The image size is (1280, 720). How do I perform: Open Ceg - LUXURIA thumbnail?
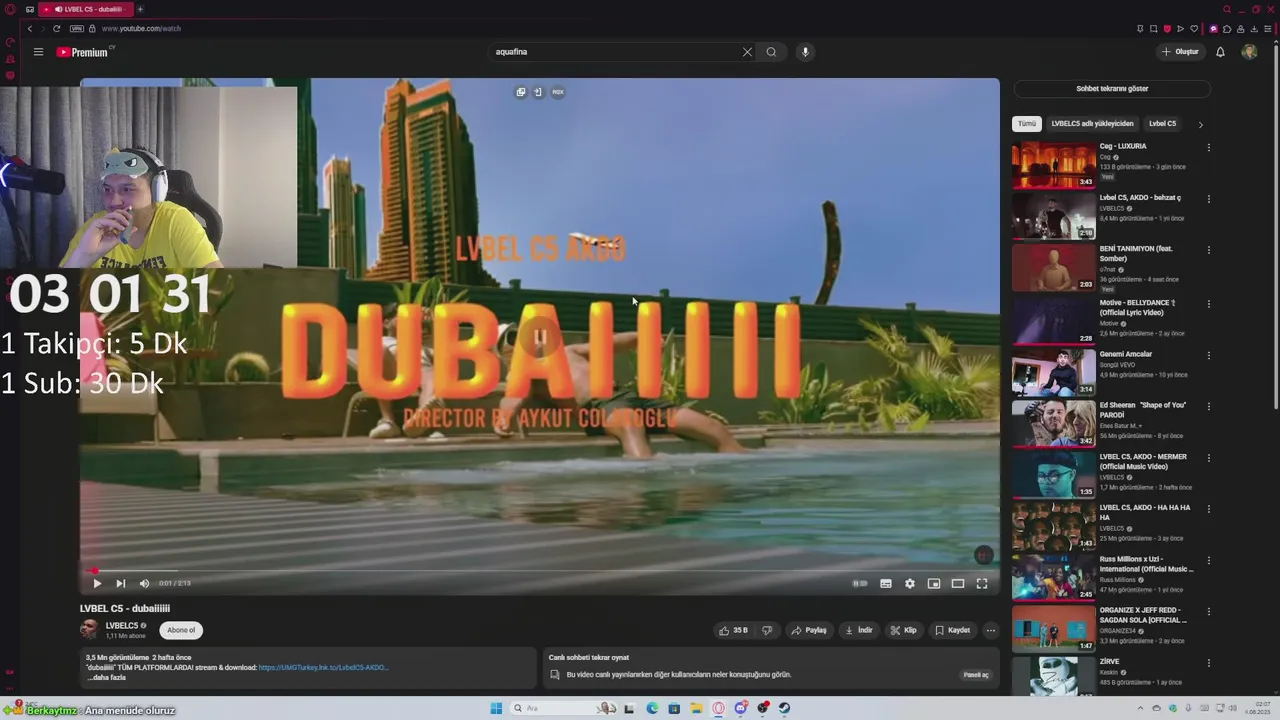pyautogui.click(x=1054, y=165)
